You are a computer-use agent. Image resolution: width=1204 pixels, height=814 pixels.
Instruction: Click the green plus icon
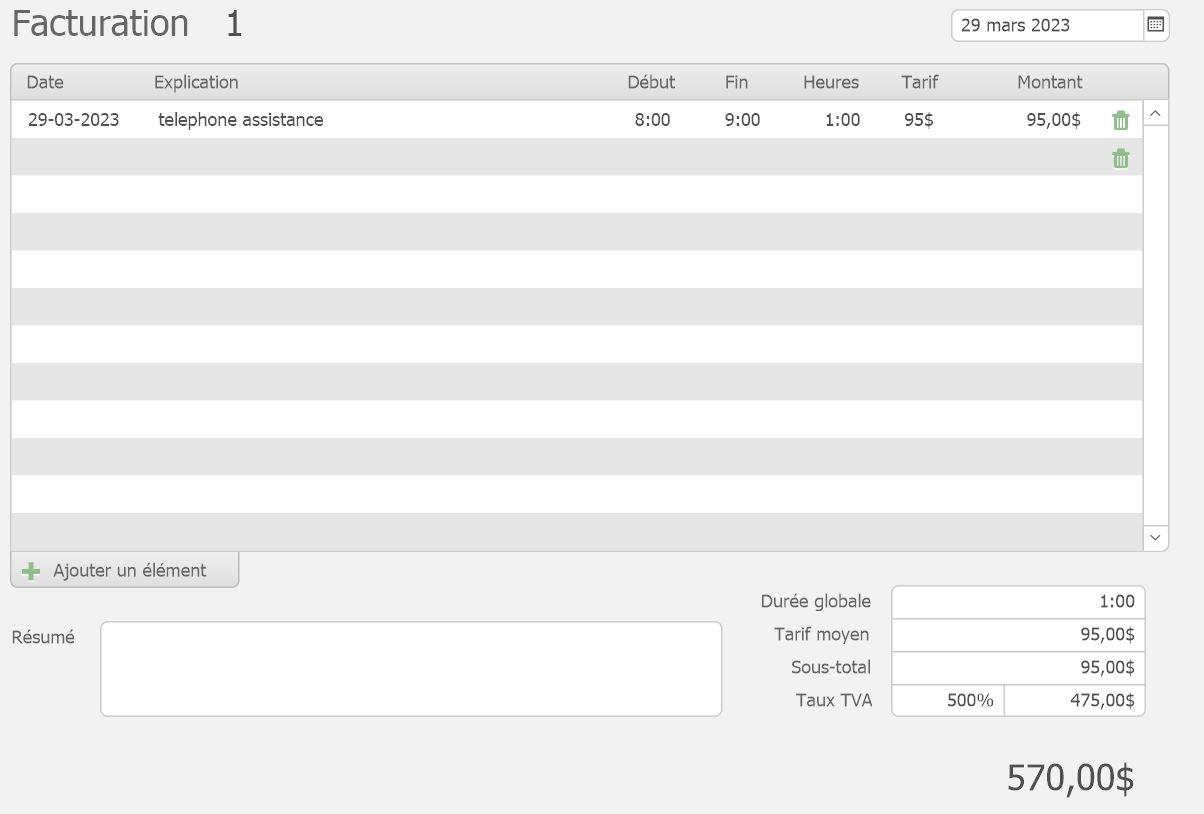point(31,571)
